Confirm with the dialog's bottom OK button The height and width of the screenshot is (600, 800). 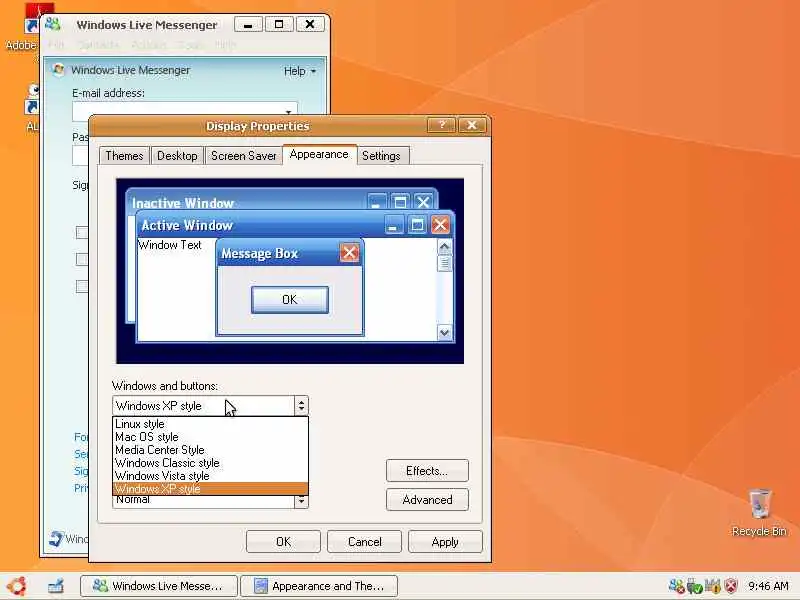click(x=283, y=541)
